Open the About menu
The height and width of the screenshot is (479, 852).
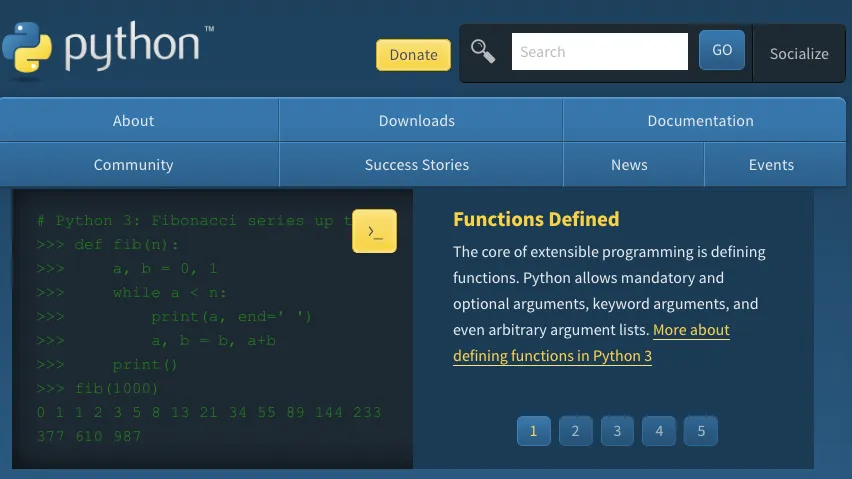[133, 121]
